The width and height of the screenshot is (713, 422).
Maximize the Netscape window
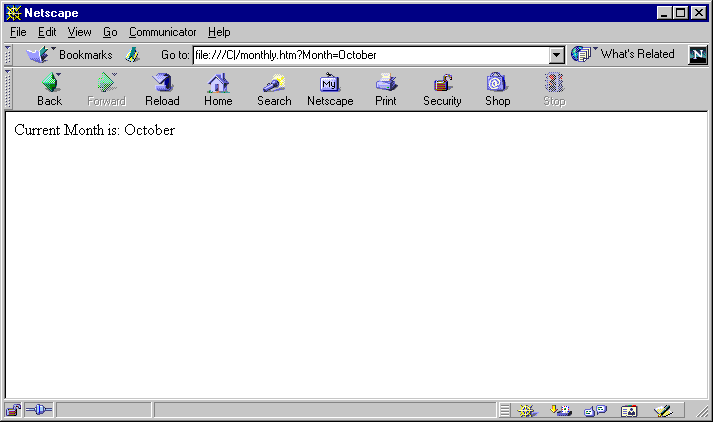point(681,13)
